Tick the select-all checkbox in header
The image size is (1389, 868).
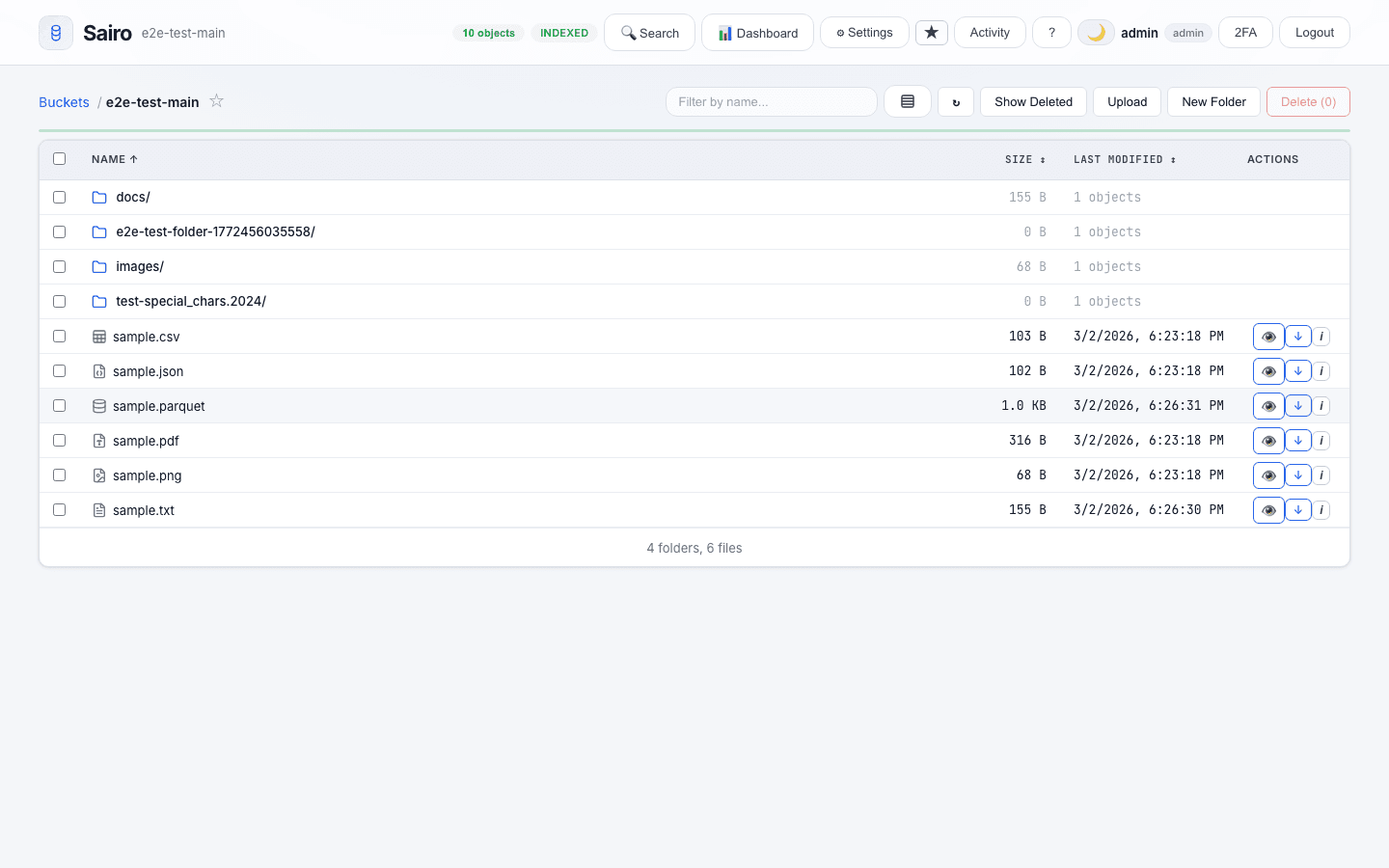pos(60,159)
